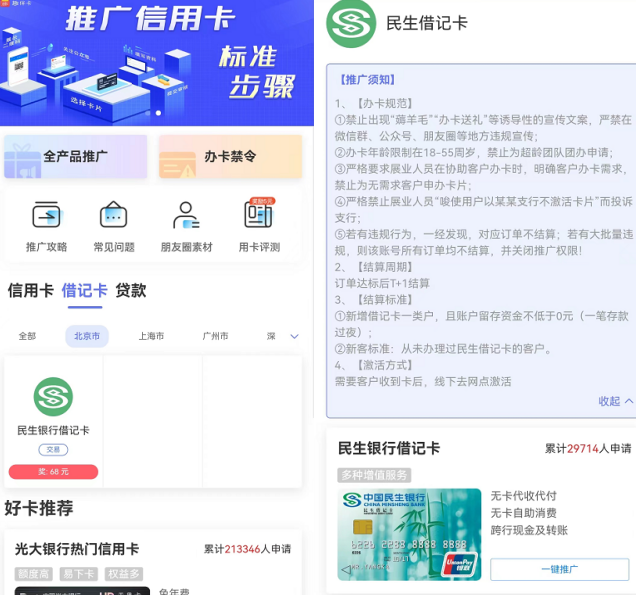Tap the 全产品推广 banner
Viewport: 641px width, 602px height.
tap(76, 157)
